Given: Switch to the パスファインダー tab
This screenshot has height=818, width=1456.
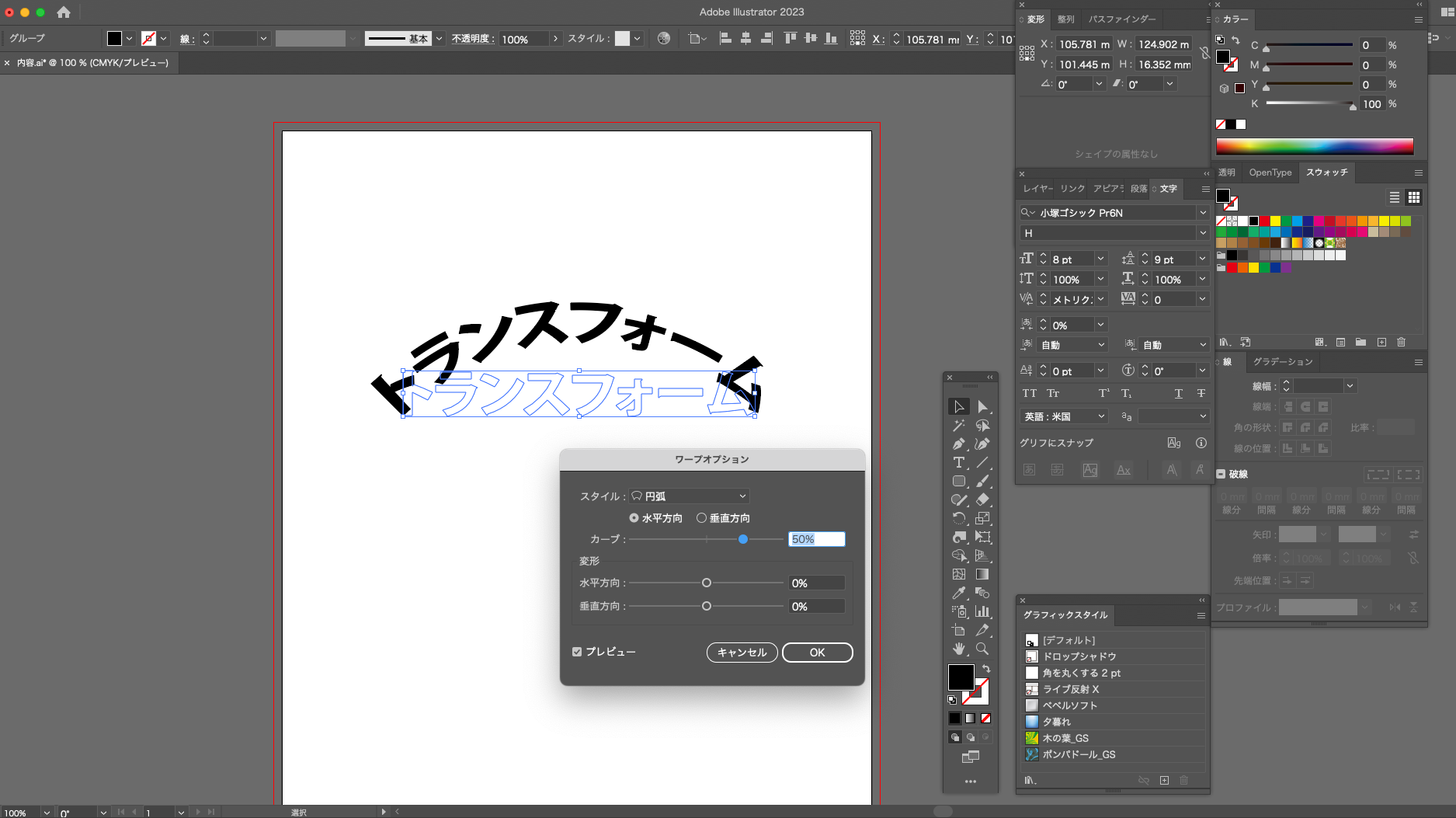Looking at the screenshot, I should [1121, 19].
